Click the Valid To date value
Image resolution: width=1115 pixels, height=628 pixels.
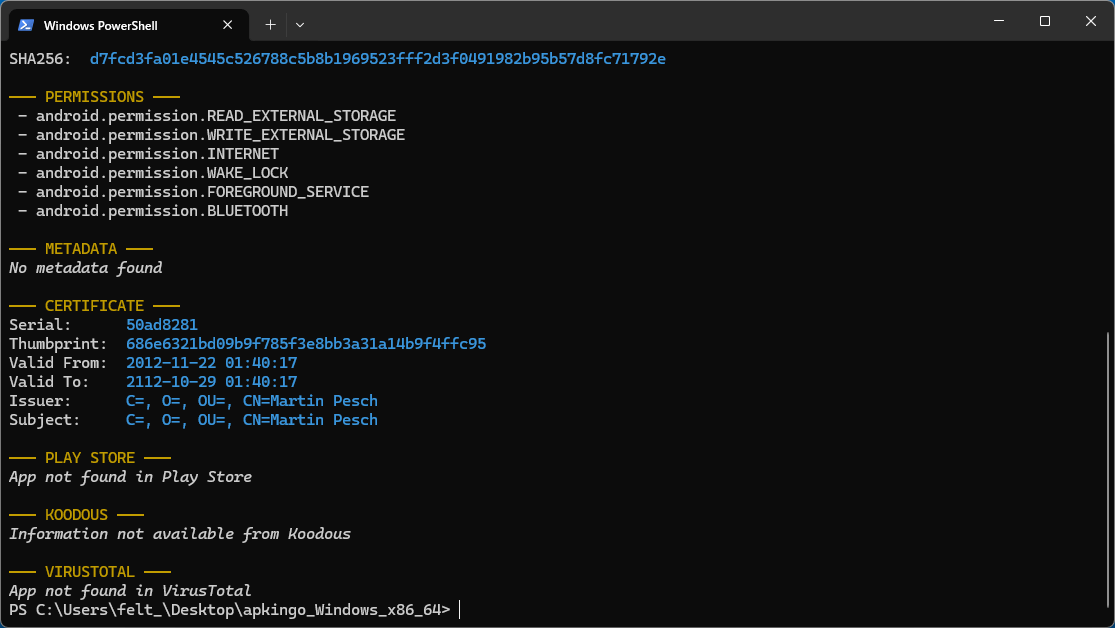click(211, 382)
